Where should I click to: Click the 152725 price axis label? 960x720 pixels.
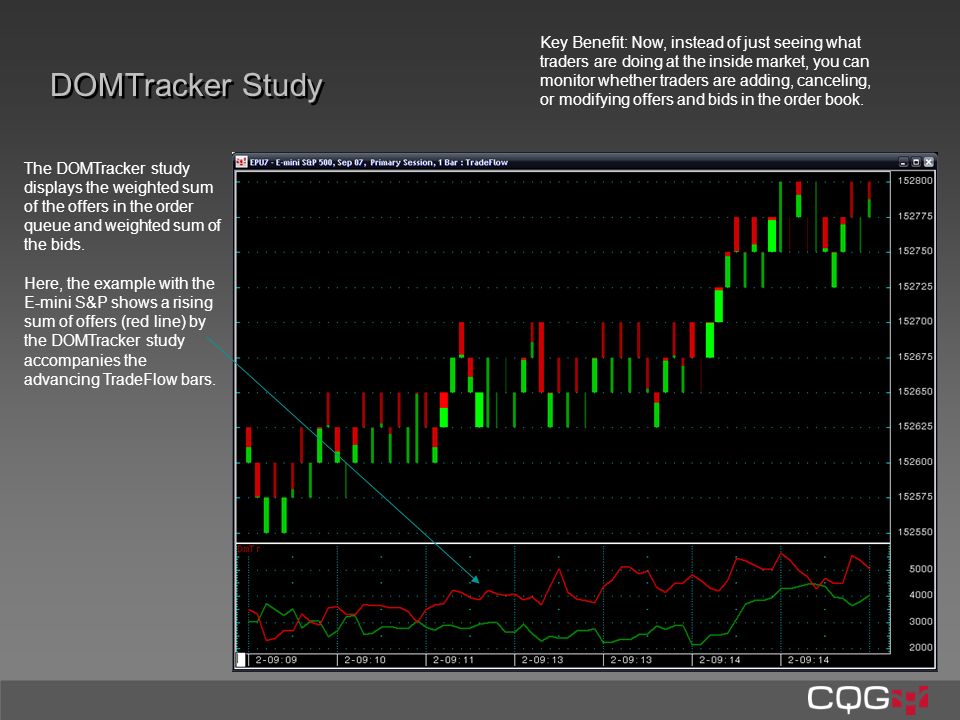(x=915, y=286)
